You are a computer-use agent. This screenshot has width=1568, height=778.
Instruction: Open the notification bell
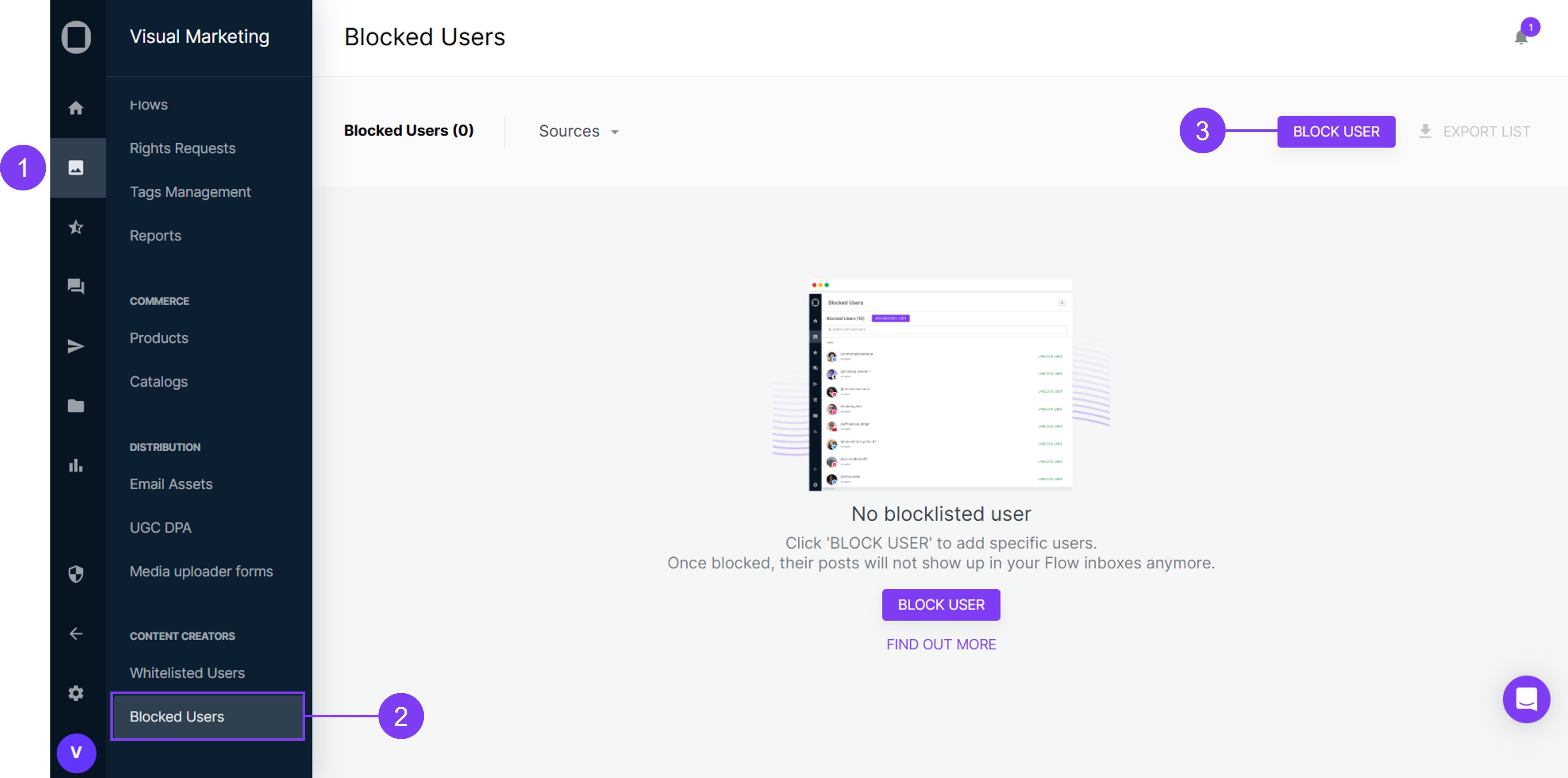pyautogui.click(x=1520, y=38)
